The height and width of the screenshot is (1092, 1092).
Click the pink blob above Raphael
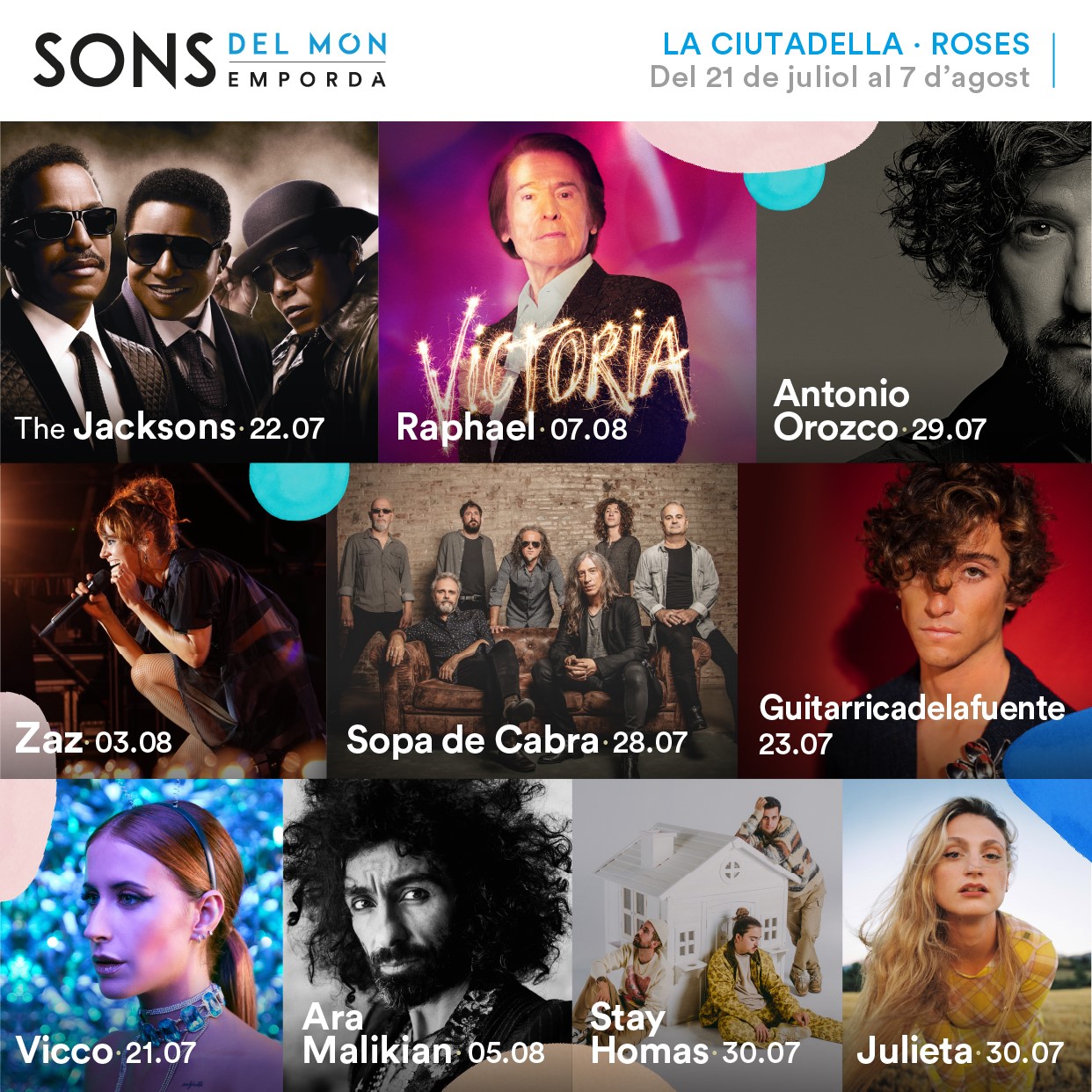click(x=753, y=143)
